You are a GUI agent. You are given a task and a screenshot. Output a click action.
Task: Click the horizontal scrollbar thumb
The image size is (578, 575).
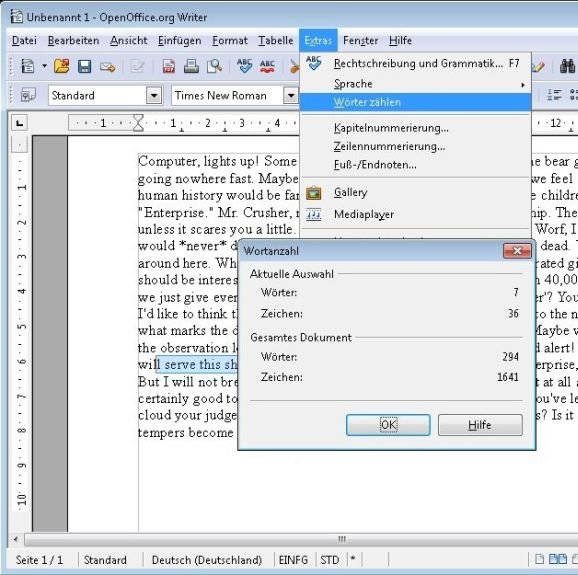point(342,539)
